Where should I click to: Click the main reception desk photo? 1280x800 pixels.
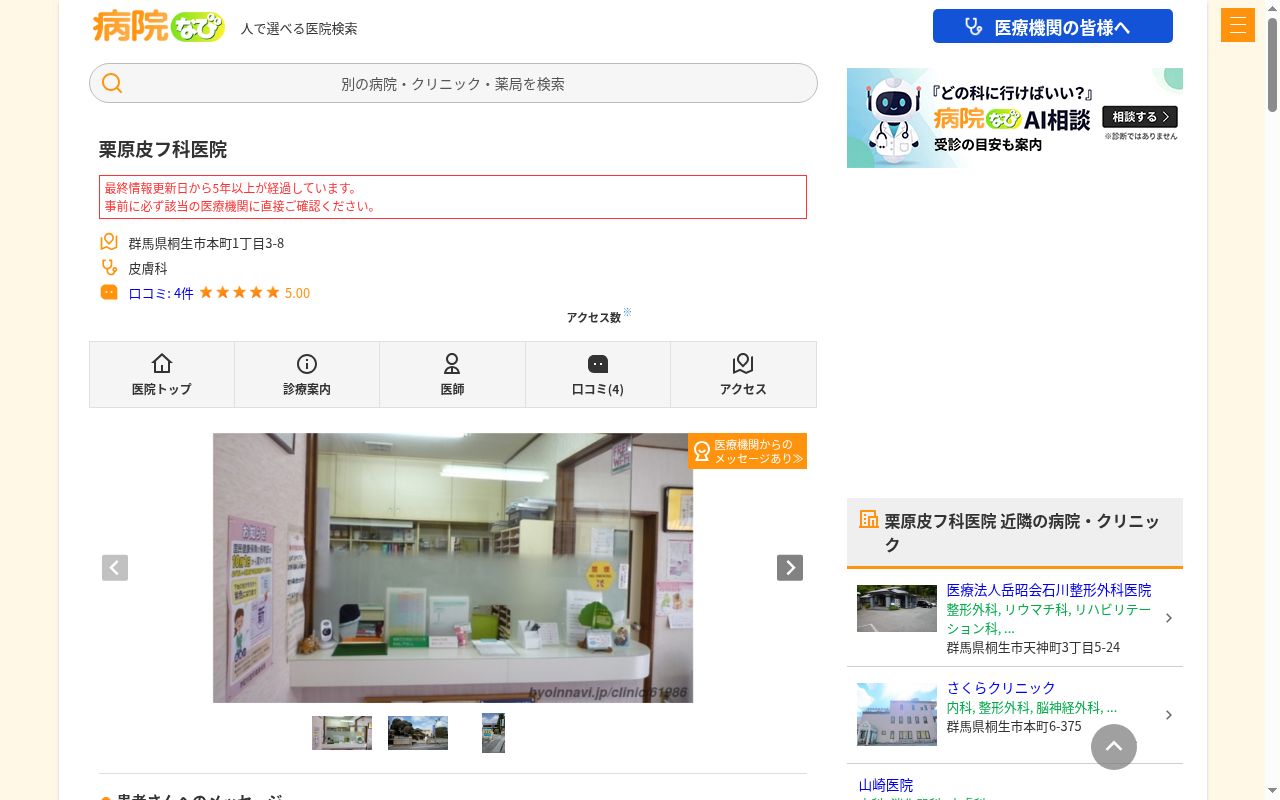click(x=453, y=568)
